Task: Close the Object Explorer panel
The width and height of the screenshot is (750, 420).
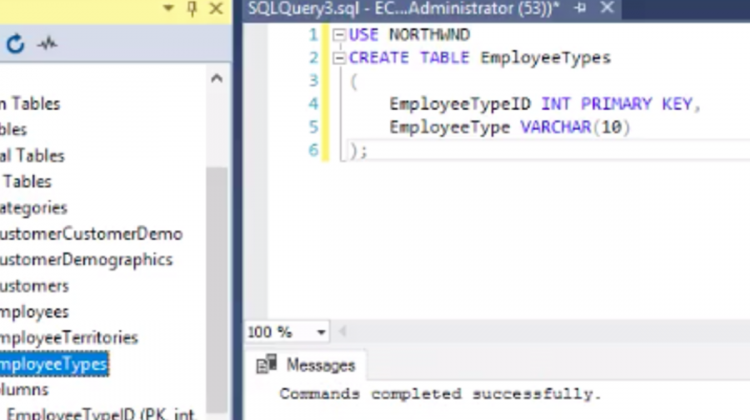Action: [x=216, y=9]
